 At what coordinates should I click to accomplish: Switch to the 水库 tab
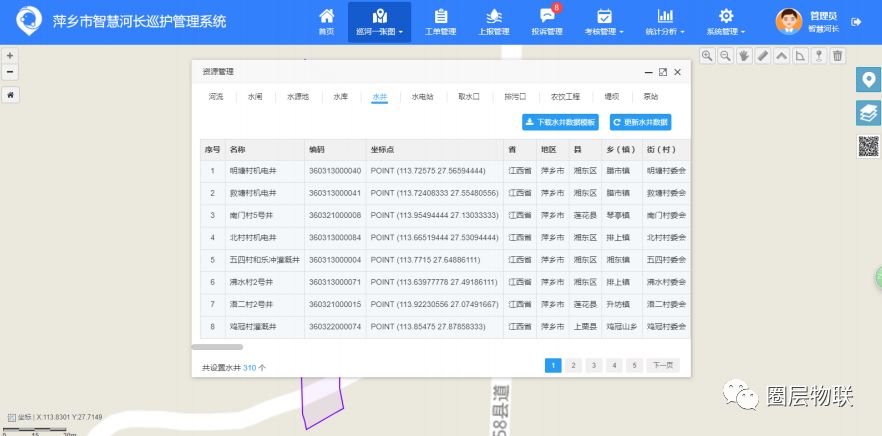pyautogui.click(x=341, y=97)
